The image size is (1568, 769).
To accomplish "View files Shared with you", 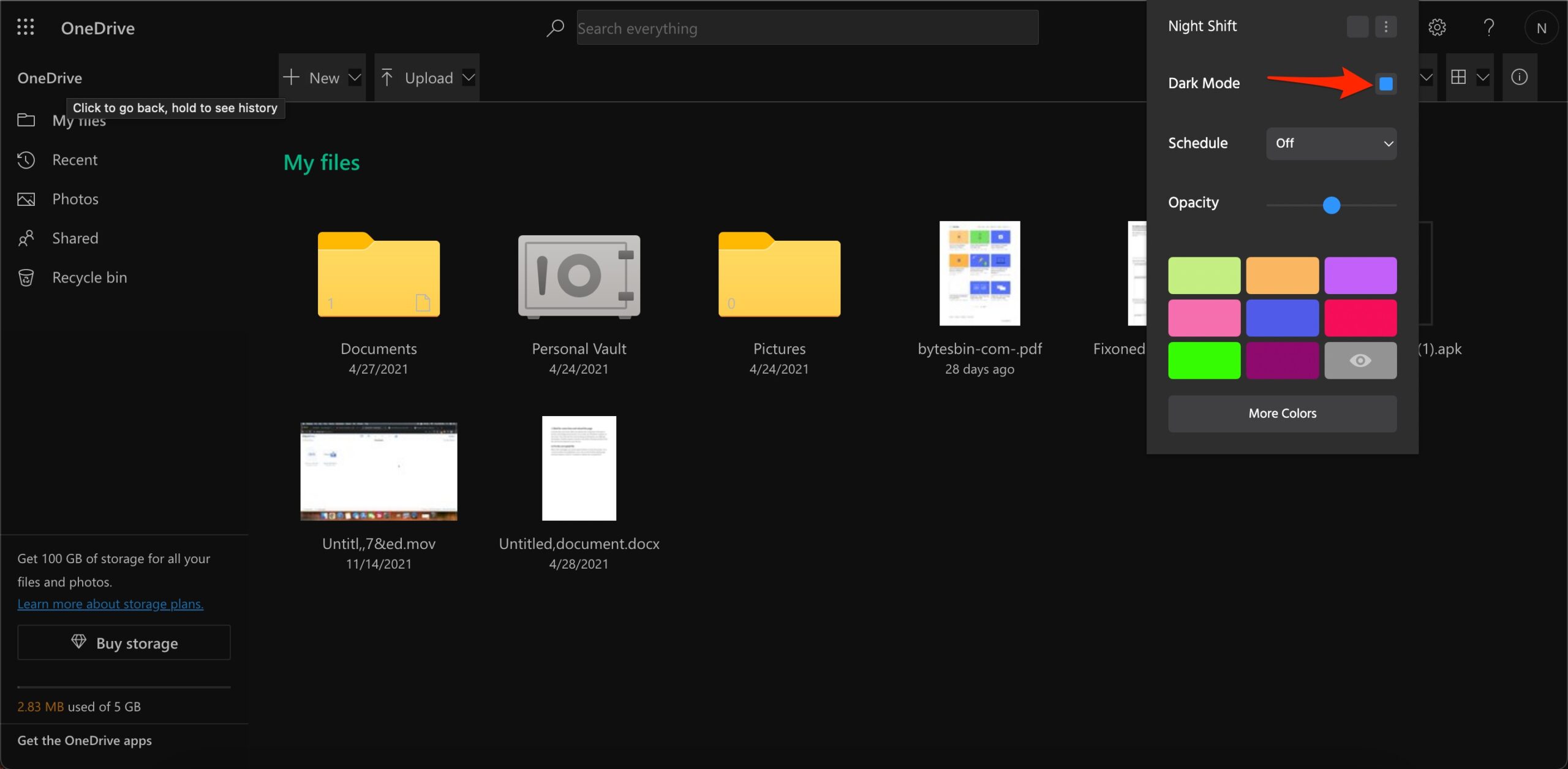I will pyautogui.click(x=75, y=238).
